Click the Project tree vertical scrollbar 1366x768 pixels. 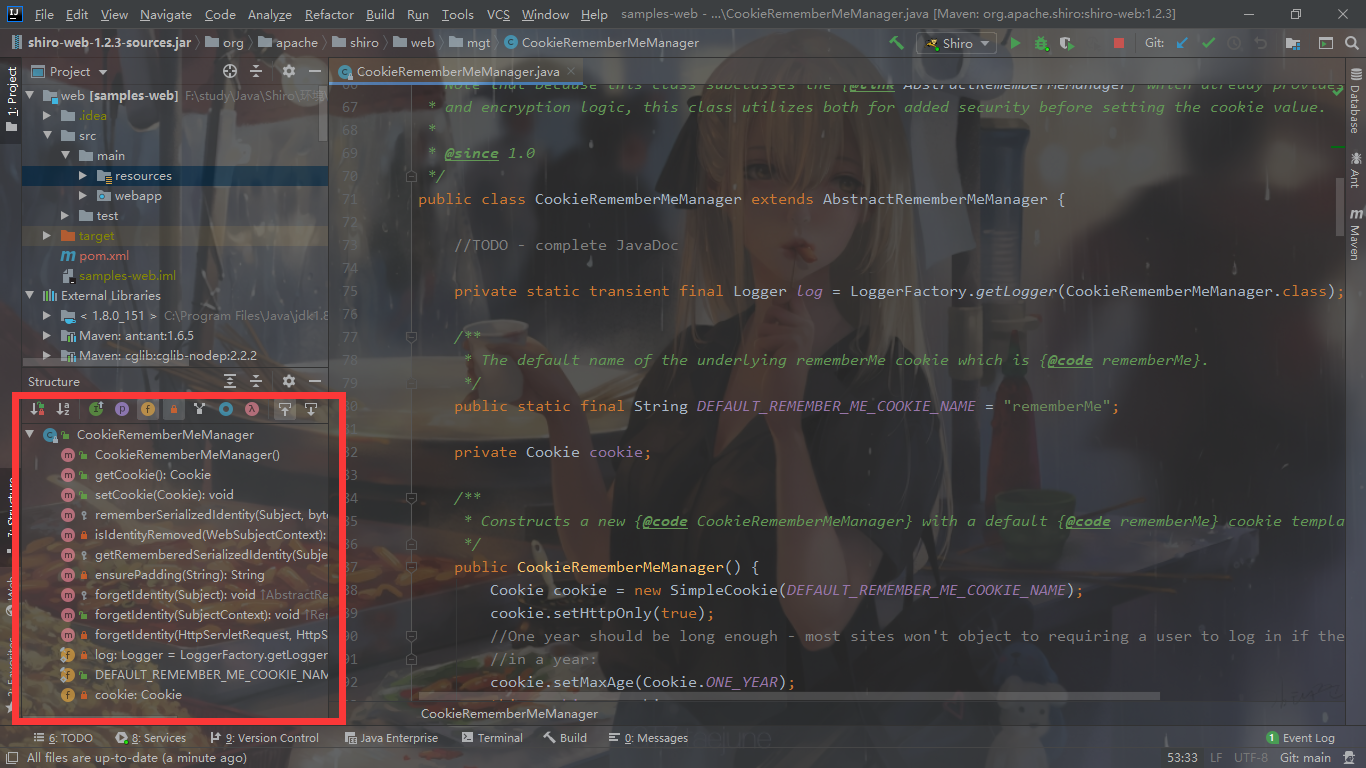323,112
